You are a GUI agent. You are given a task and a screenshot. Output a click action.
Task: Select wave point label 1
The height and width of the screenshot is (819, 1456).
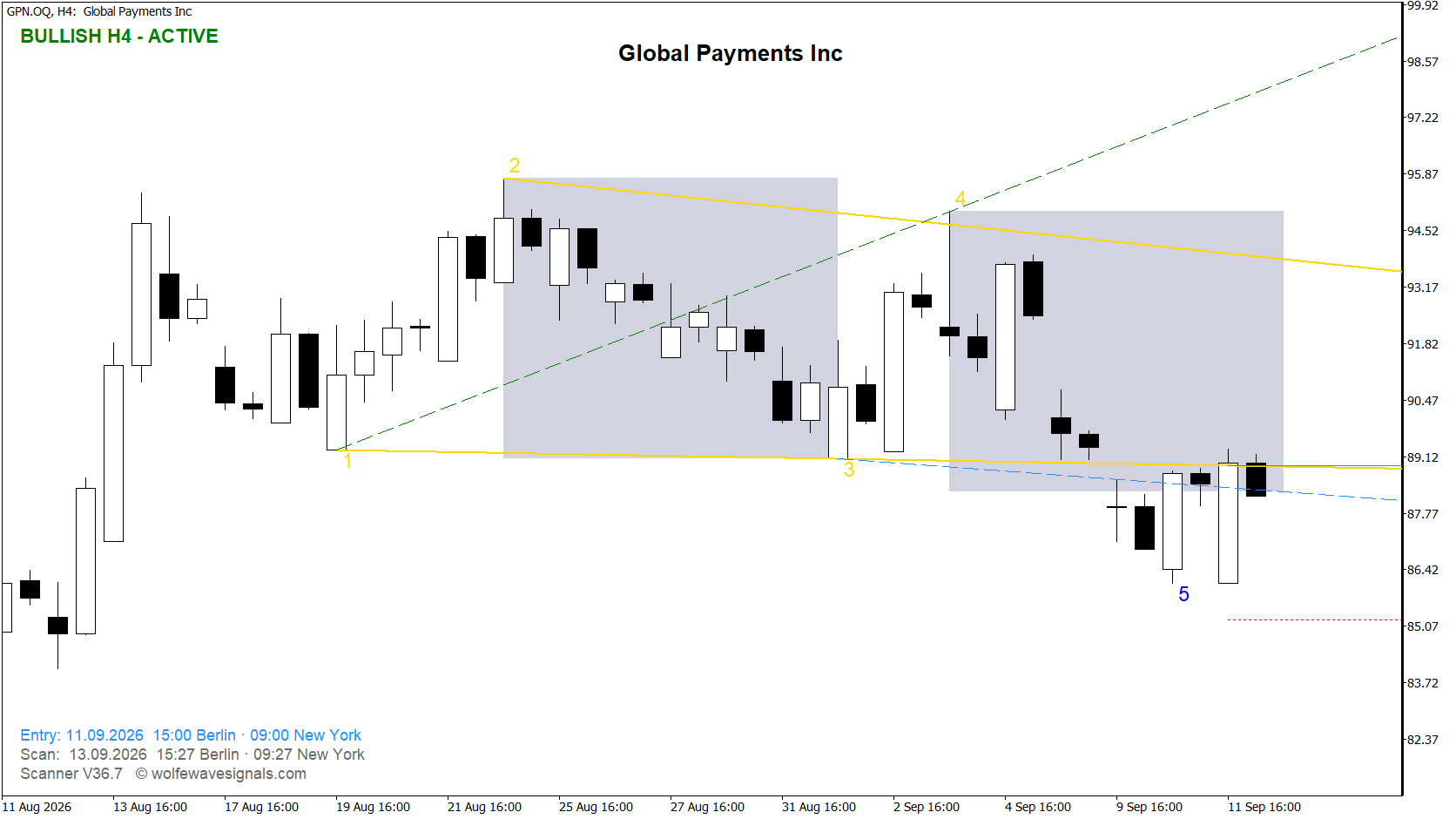pos(347,461)
